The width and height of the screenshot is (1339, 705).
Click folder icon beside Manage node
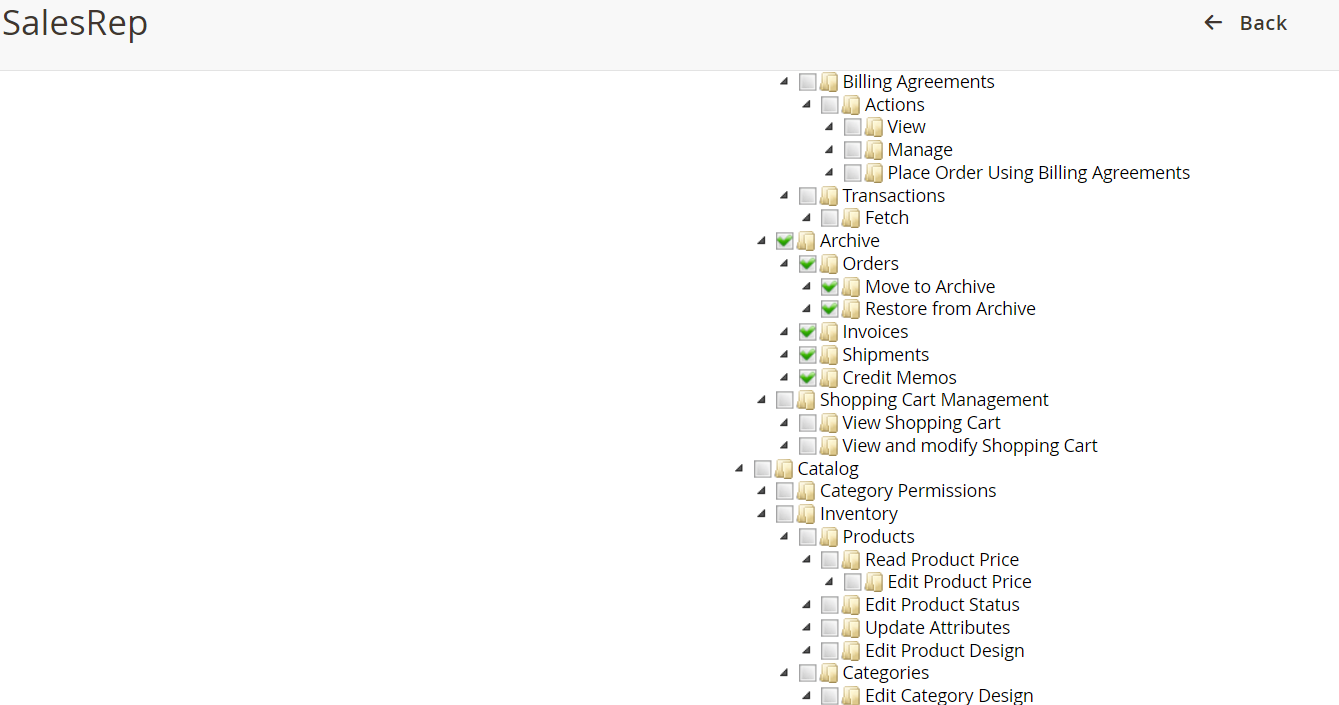pos(874,150)
